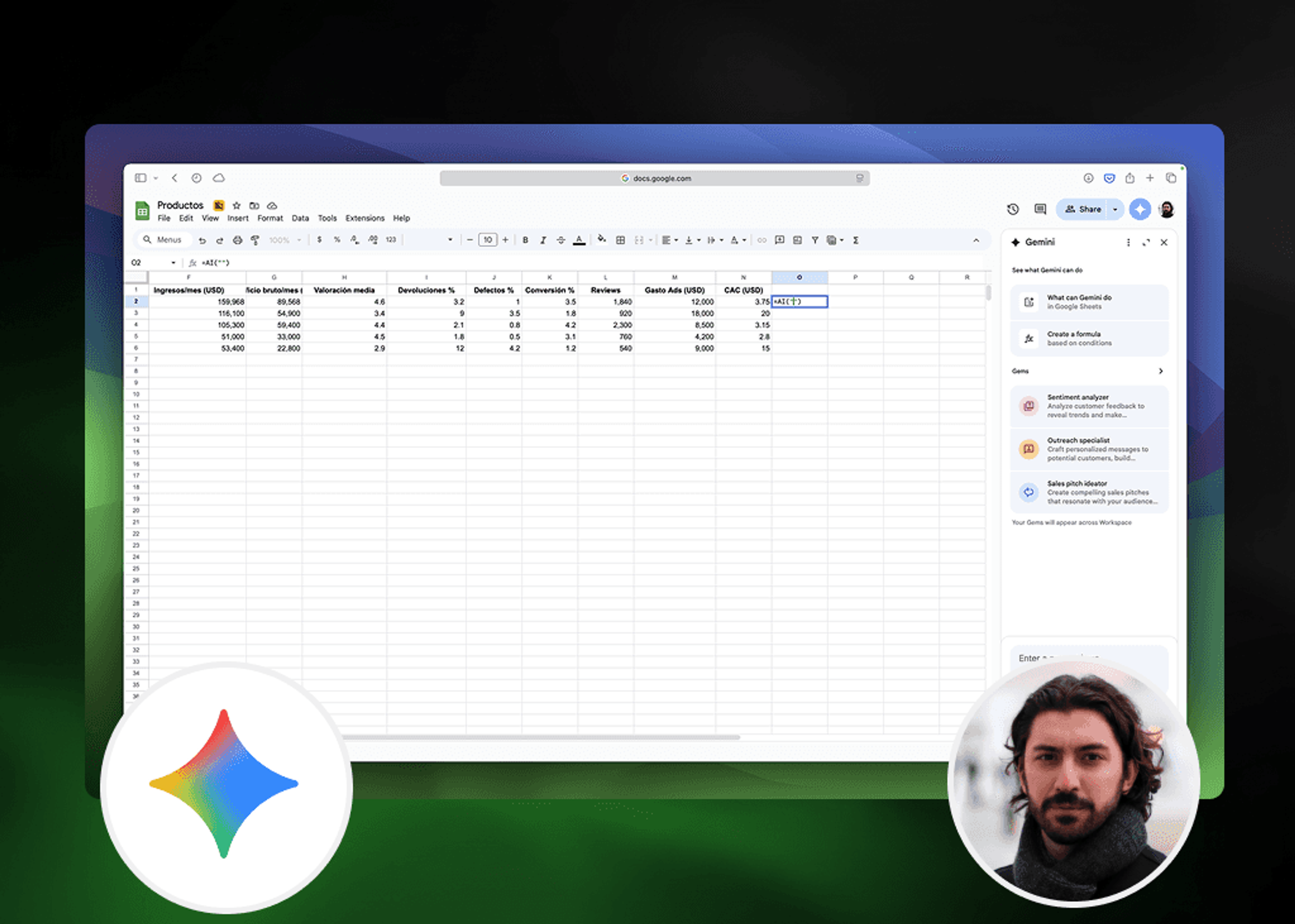Collapse the toolbar with chevron up
Viewport: 1295px width, 924px height.
click(x=976, y=241)
